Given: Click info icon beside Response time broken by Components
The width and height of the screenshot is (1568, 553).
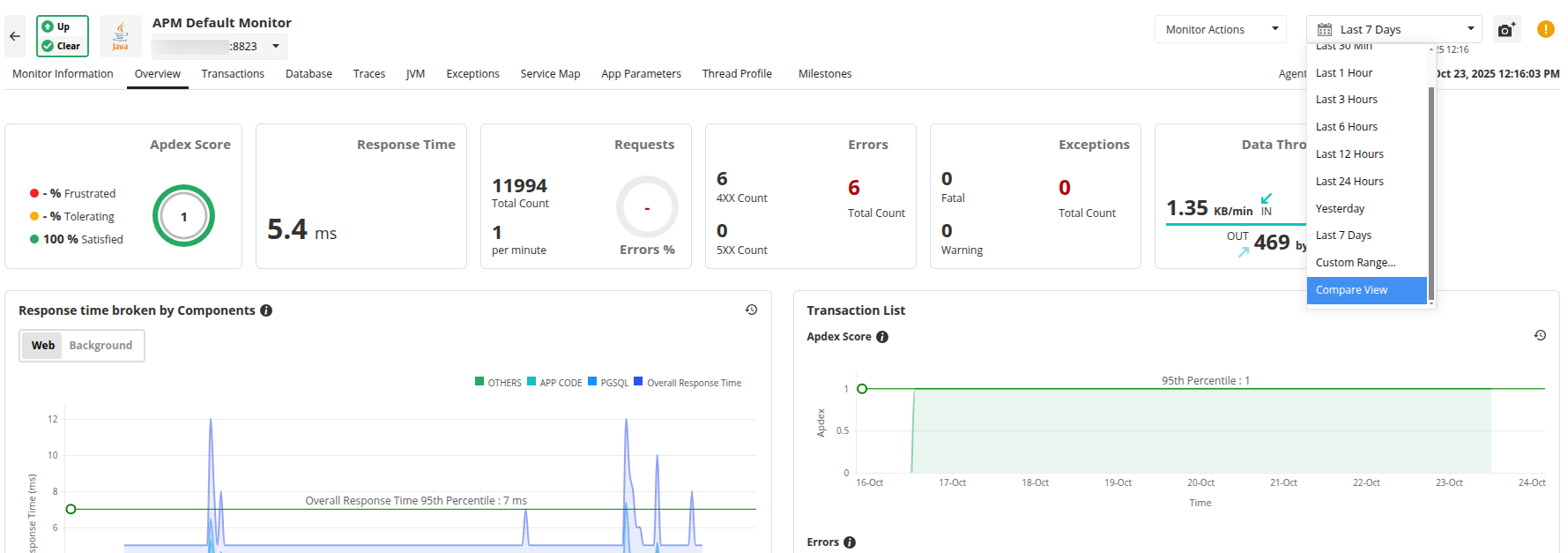Looking at the screenshot, I should (266, 310).
